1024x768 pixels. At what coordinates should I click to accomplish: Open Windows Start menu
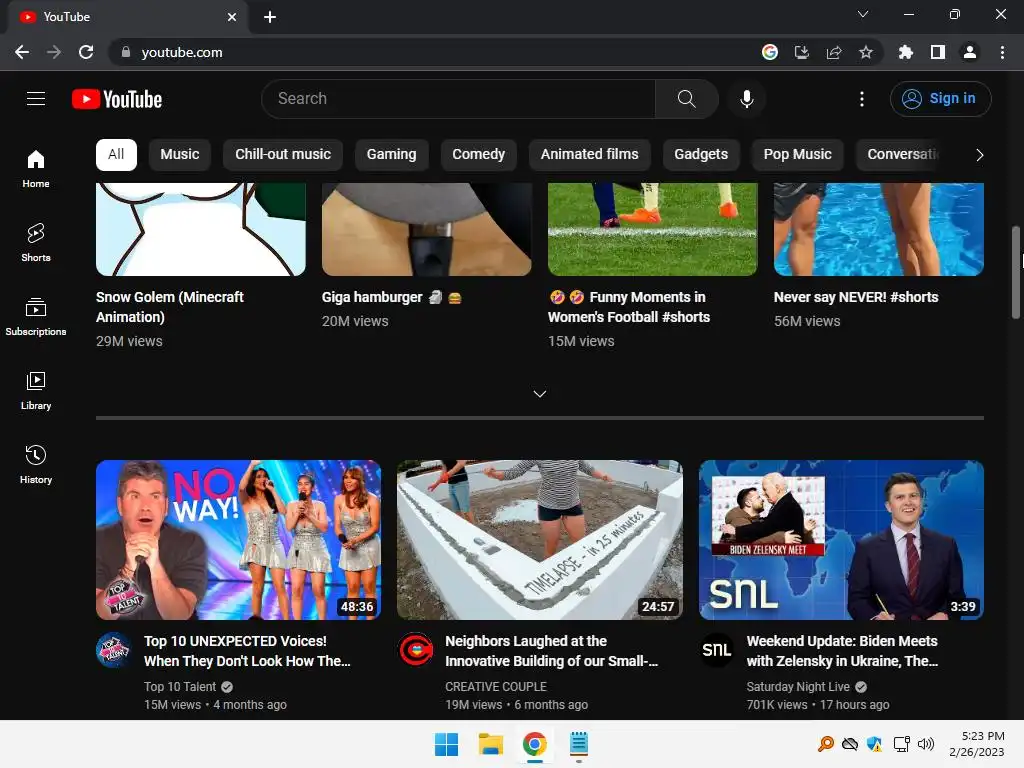447,744
